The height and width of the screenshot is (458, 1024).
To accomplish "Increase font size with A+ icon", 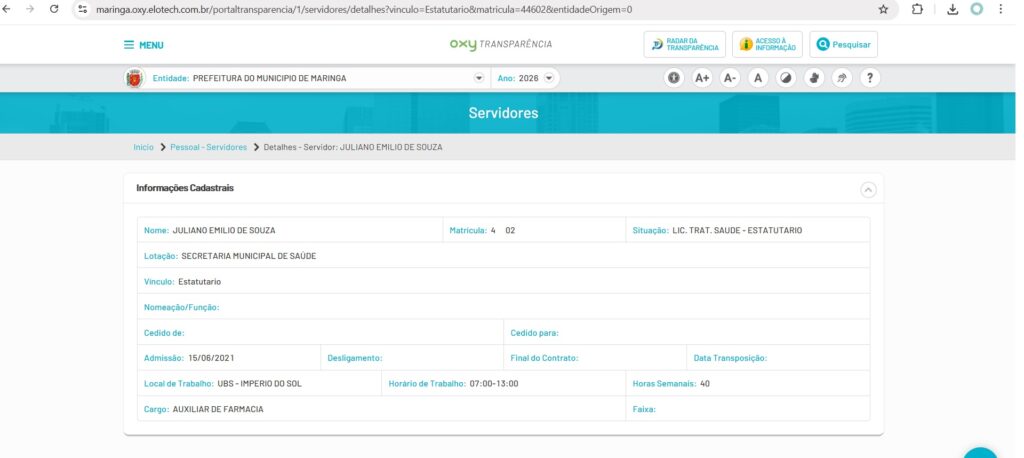I will point(702,78).
